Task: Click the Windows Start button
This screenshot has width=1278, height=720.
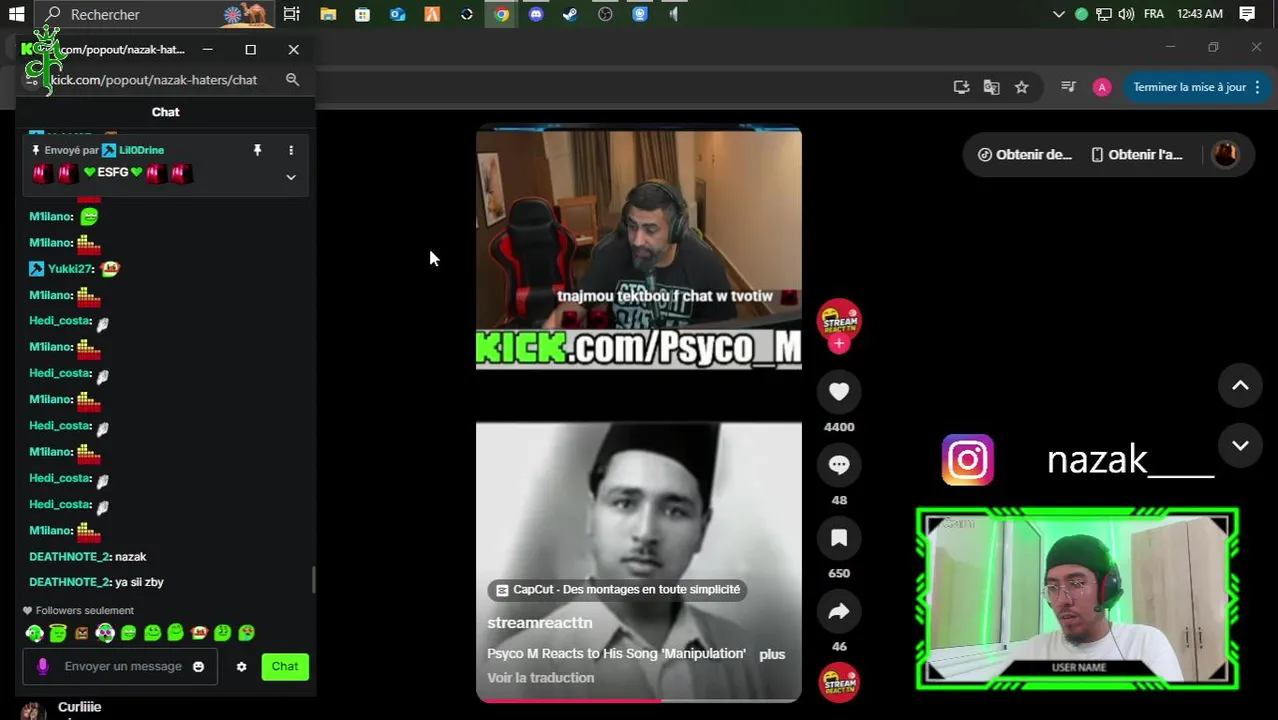Action: [16, 14]
